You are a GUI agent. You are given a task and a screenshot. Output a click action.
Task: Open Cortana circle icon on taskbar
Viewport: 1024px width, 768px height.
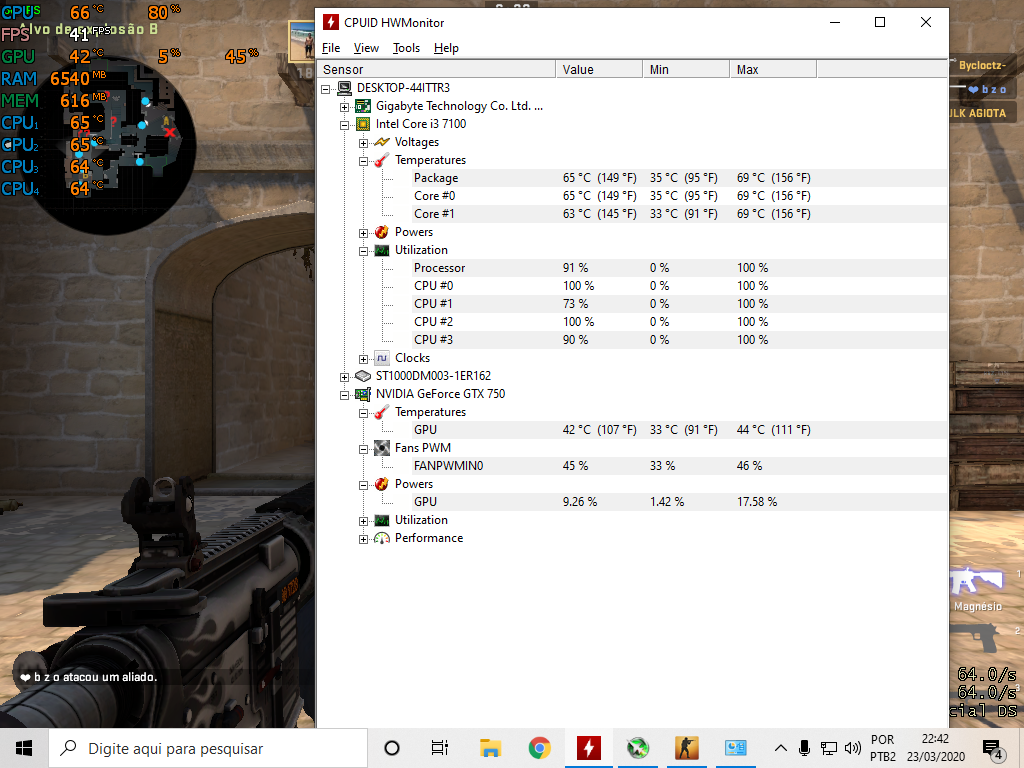pos(392,748)
